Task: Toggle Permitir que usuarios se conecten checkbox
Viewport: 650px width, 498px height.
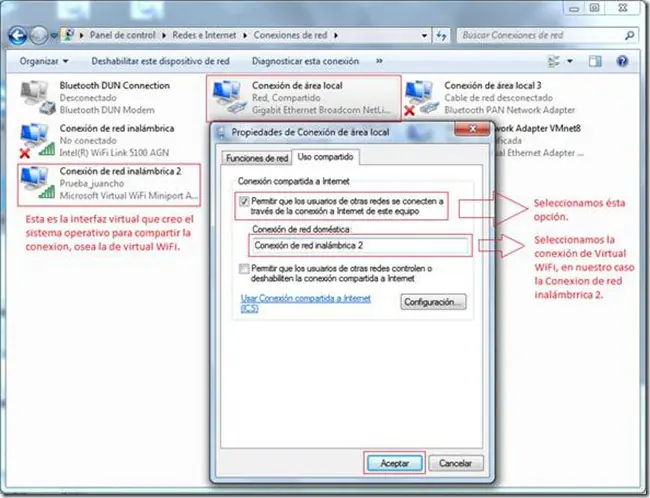Action: [244, 202]
